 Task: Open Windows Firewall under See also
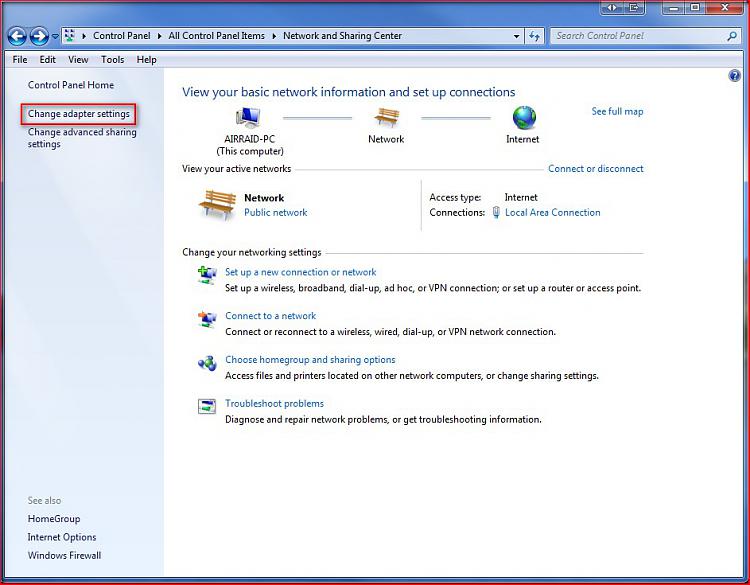[64, 555]
